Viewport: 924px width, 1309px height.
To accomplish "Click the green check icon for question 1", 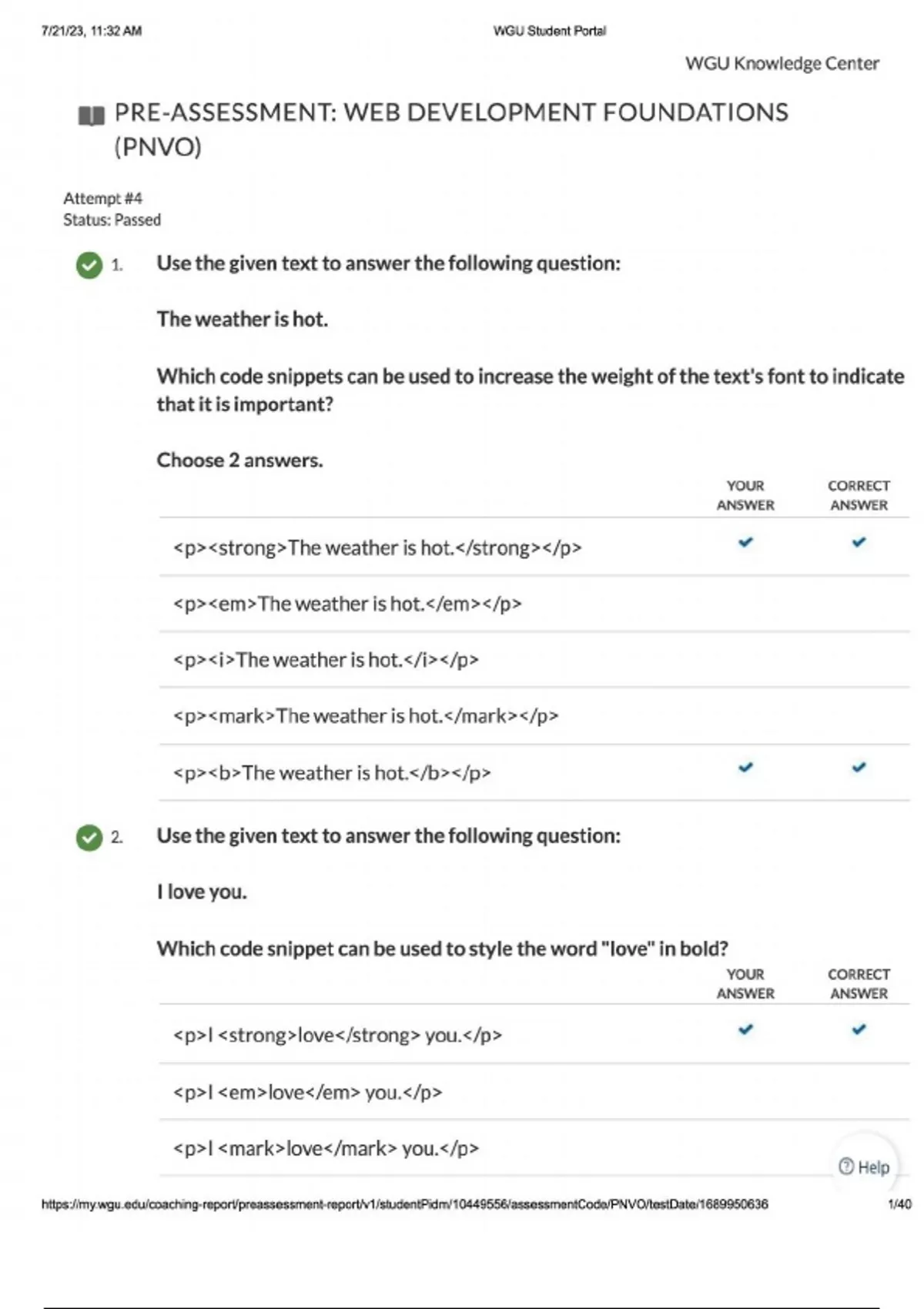I will (x=89, y=265).
